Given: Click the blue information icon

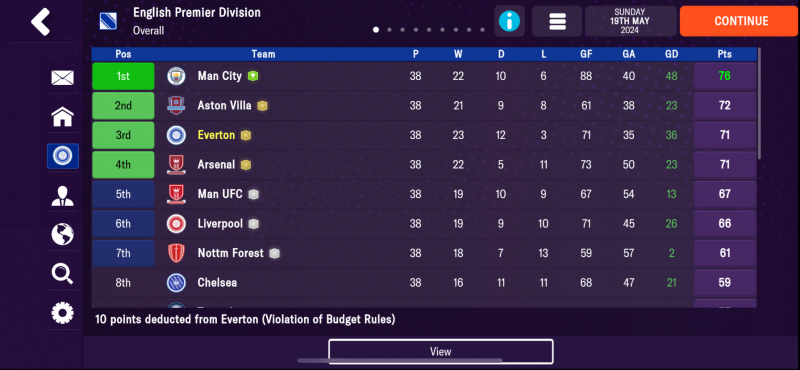Looking at the screenshot, I should tap(509, 21).
